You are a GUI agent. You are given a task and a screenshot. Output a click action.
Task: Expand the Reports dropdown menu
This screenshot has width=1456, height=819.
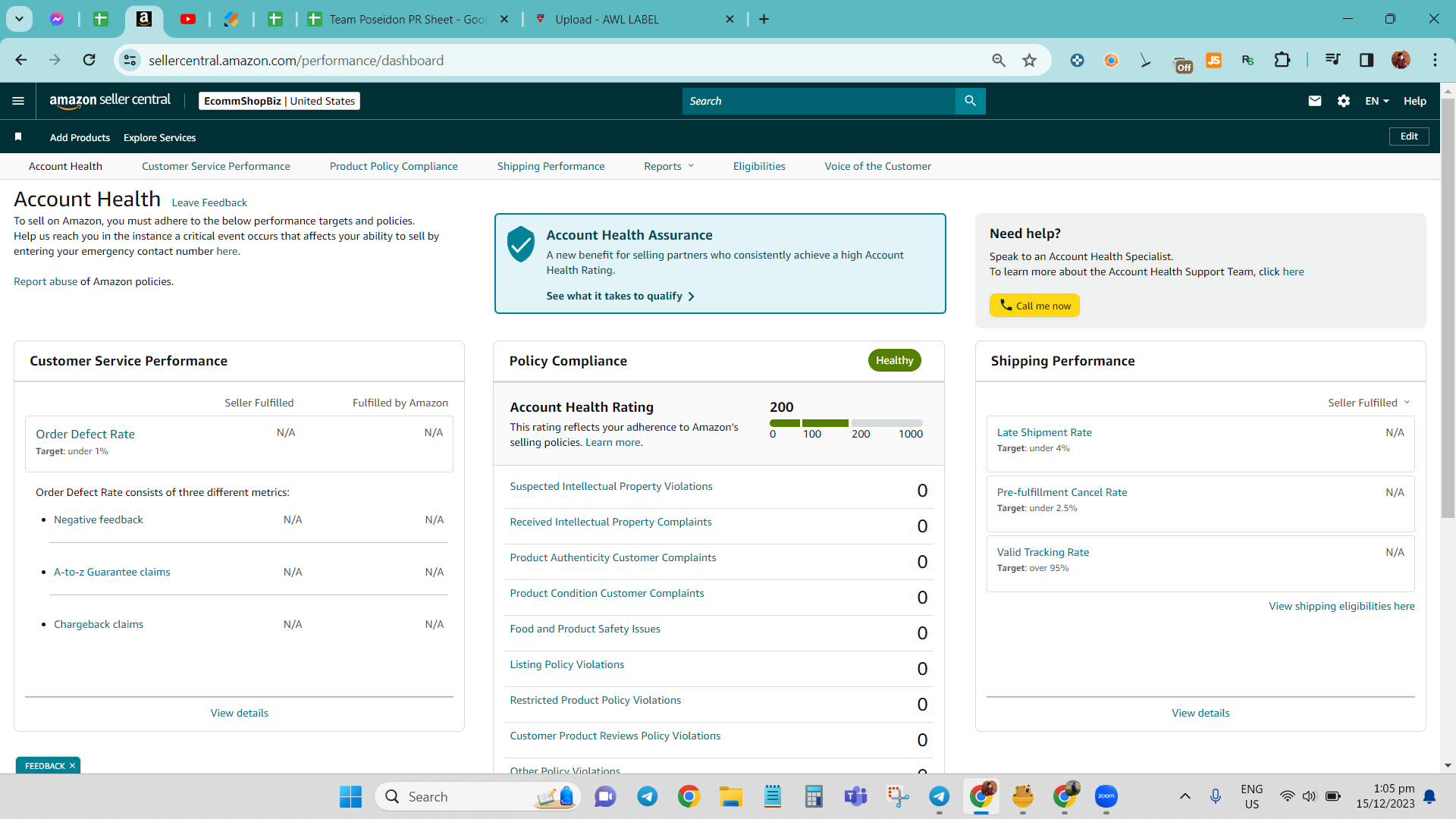point(669,166)
